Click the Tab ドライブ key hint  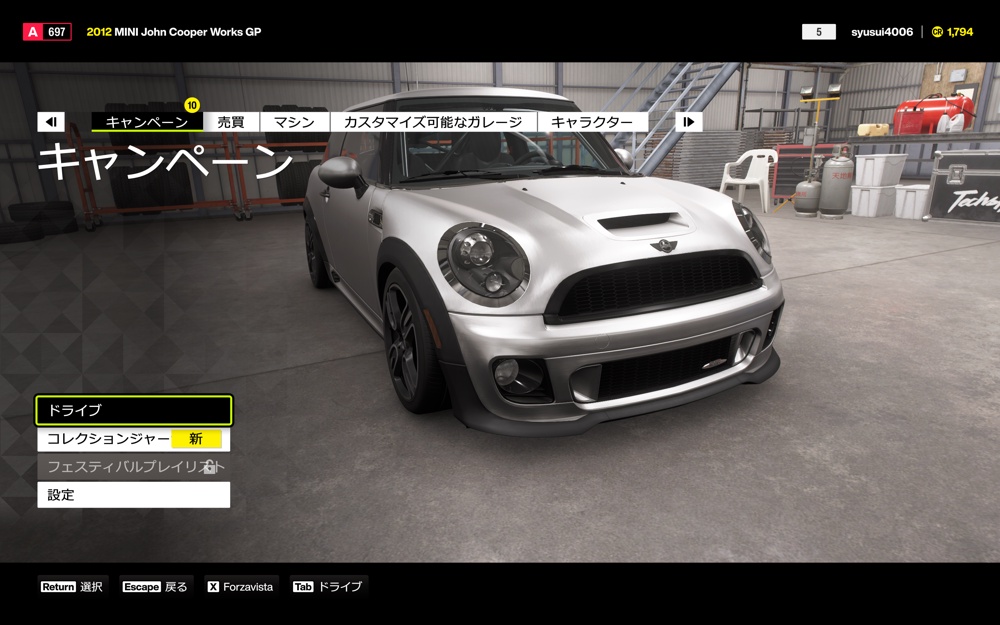(x=328, y=587)
